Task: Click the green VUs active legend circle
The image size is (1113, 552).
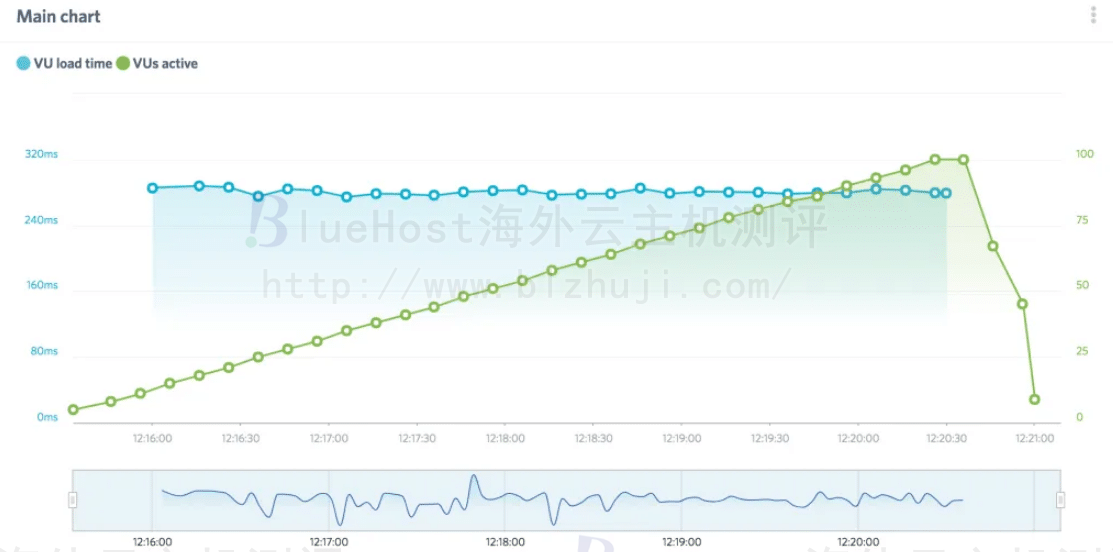Action: tap(123, 64)
